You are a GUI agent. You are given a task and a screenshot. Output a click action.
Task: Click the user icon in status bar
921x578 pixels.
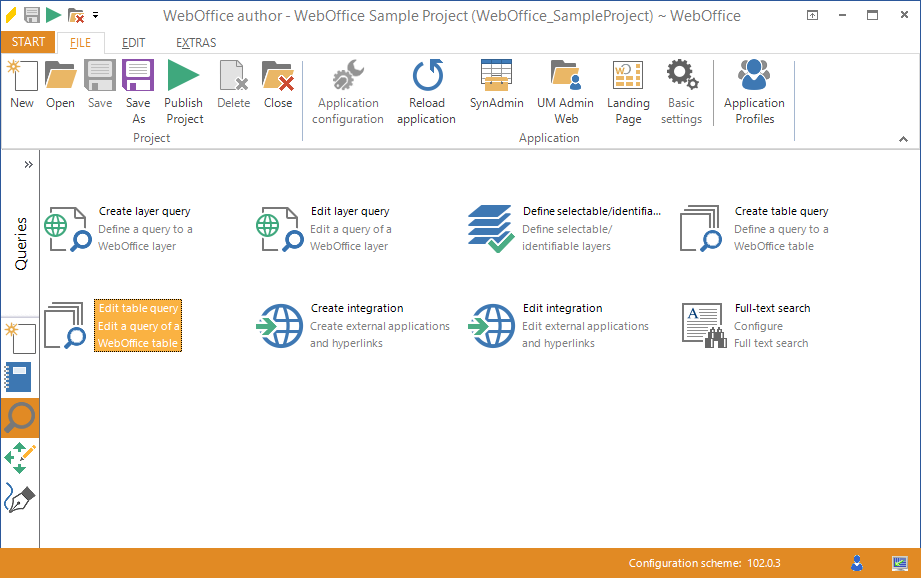point(857,563)
